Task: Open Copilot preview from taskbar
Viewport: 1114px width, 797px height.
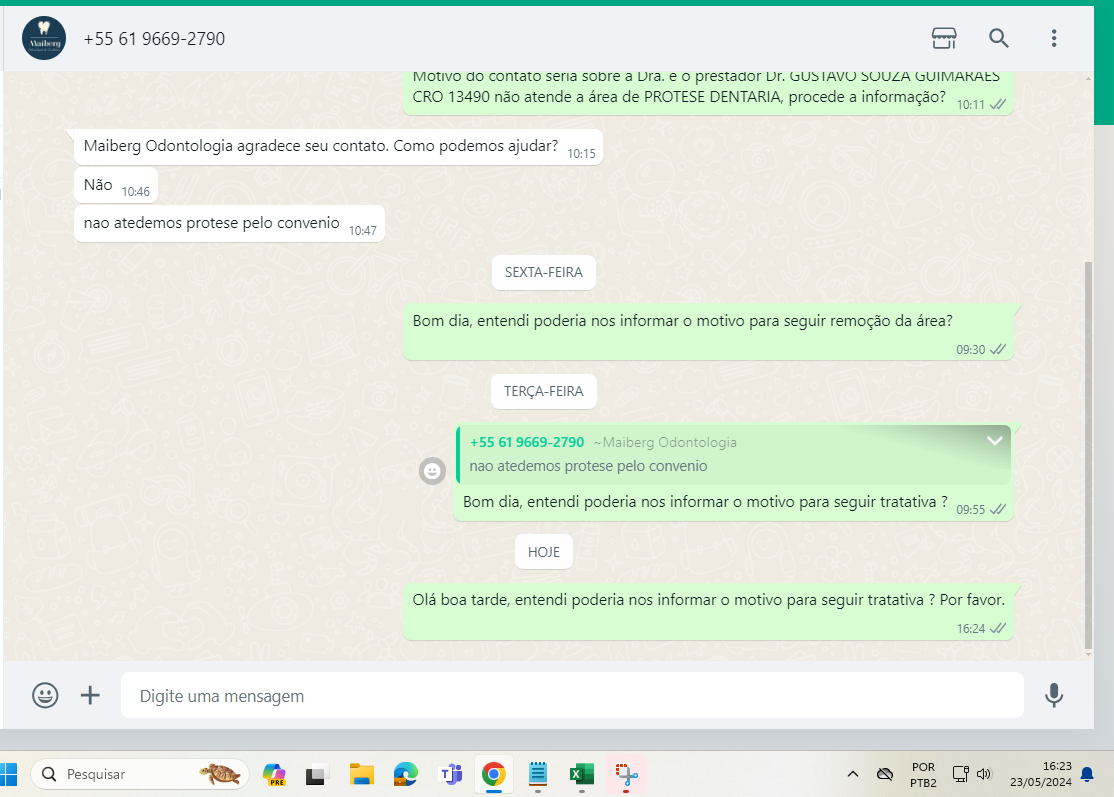Action: coord(274,774)
